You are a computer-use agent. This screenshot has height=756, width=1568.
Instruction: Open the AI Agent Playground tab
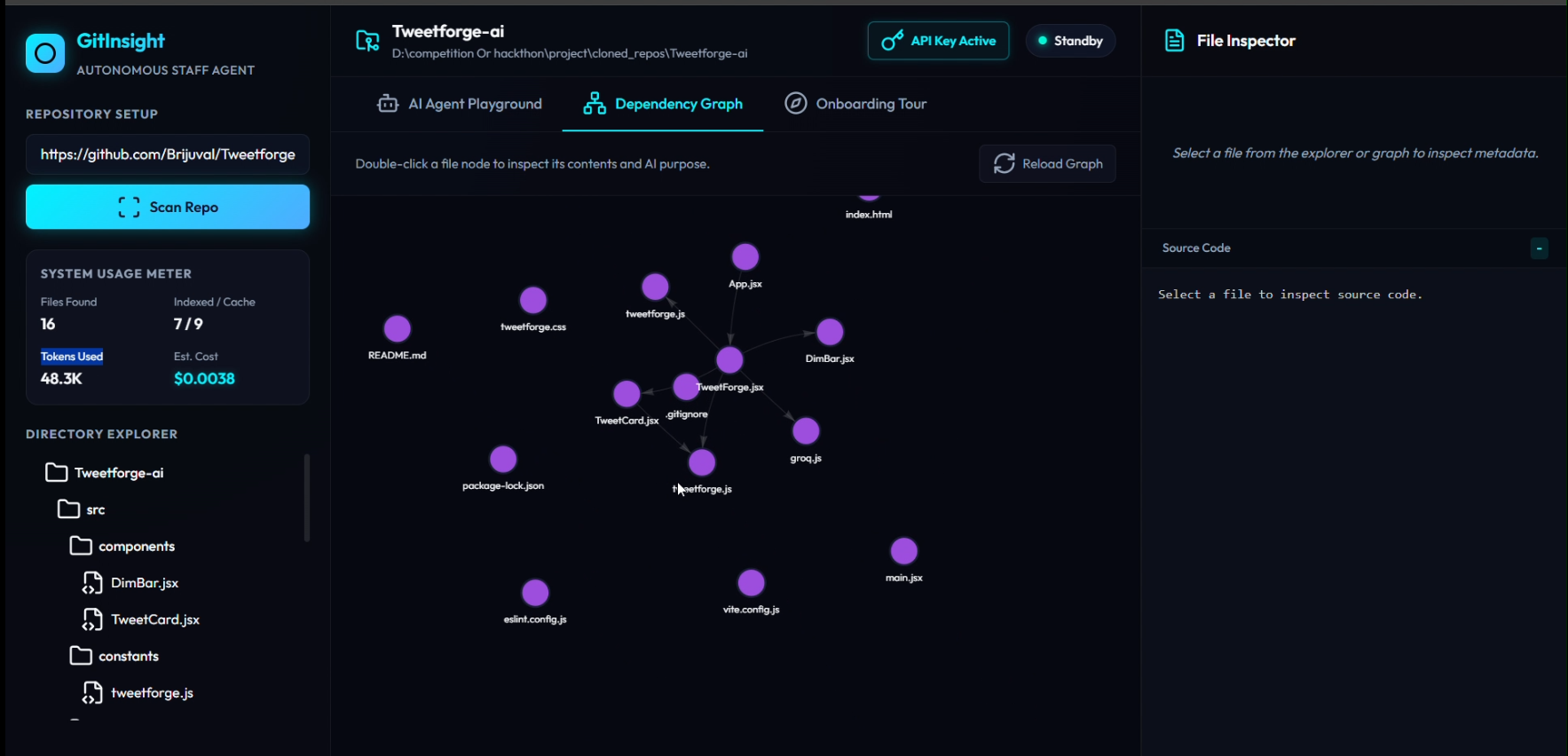[x=460, y=104]
